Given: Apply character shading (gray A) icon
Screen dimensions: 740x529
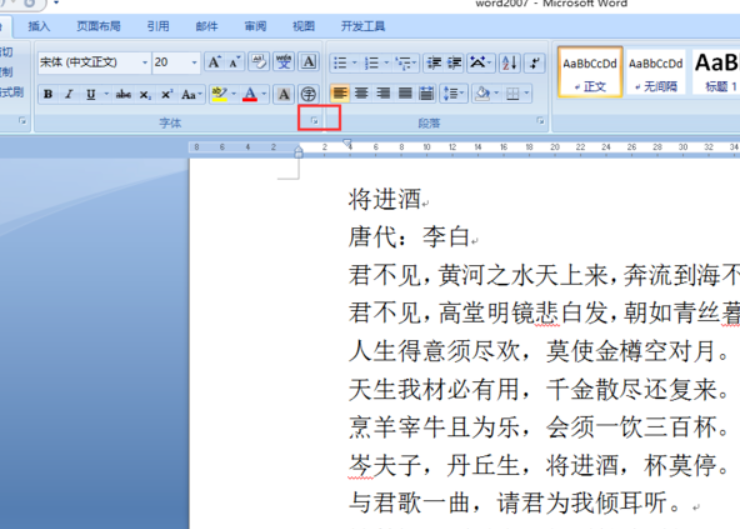Looking at the screenshot, I should 284,94.
